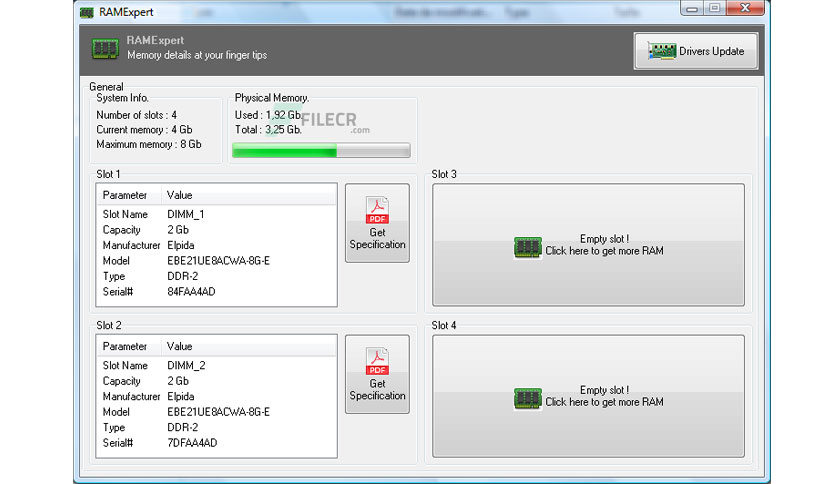Click the PDF icon beside Slot 1

[x=377, y=210]
